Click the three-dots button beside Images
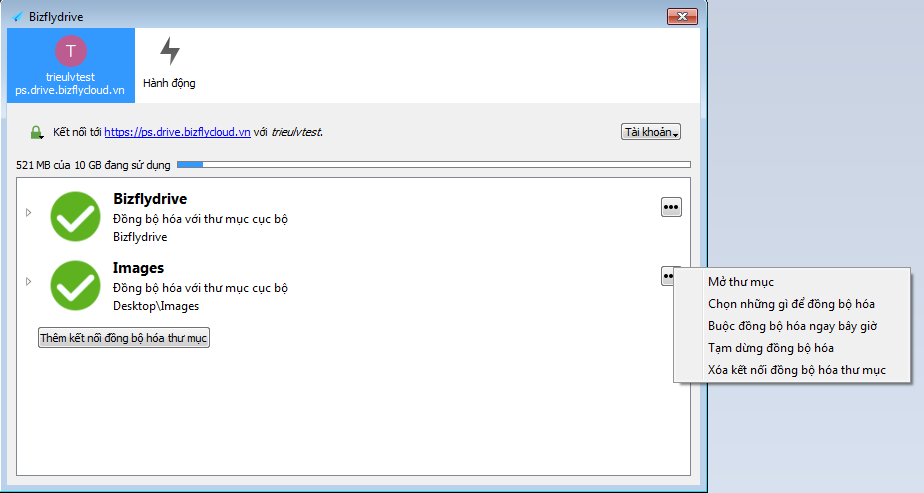 point(668,276)
